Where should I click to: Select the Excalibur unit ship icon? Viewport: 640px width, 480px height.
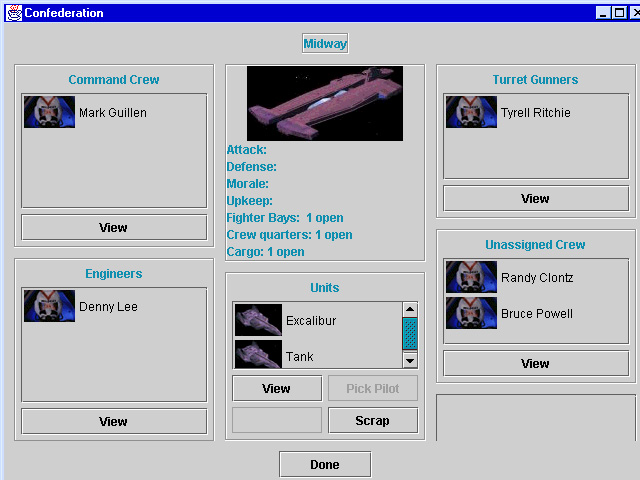coord(258,320)
